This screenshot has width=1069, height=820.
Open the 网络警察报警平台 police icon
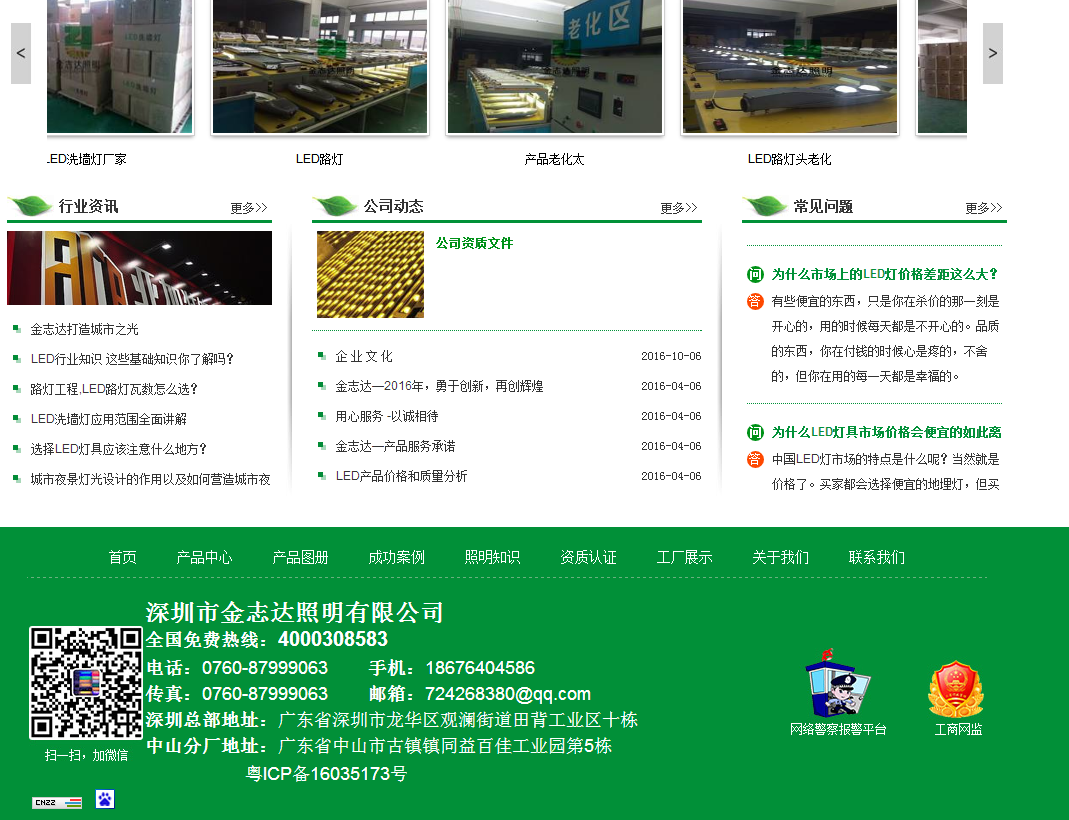click(x=837, y=683)
